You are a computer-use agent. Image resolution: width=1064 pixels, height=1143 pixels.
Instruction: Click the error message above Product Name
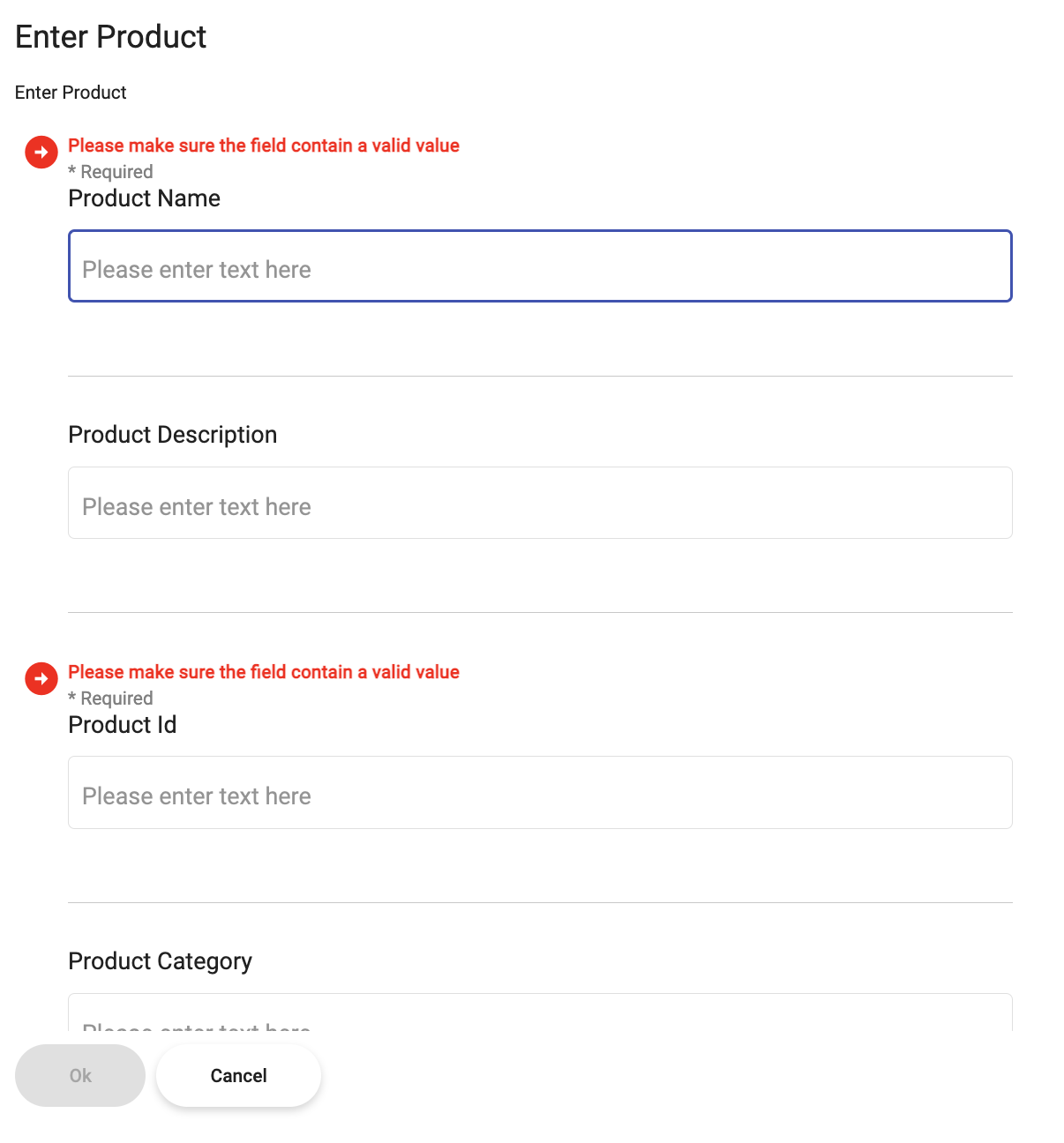(x=264, y=146)
